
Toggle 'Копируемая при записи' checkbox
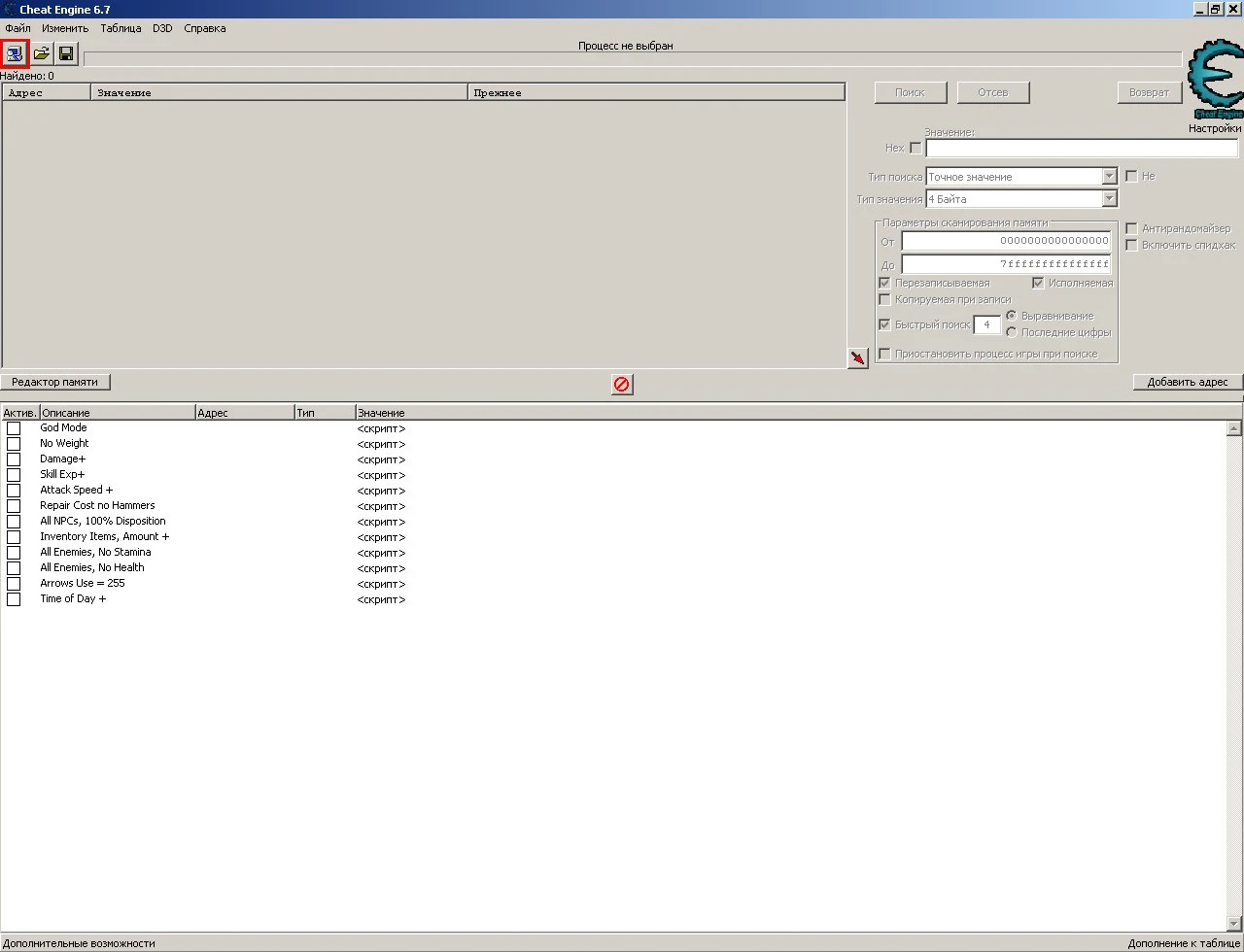(x=884, y=299)
